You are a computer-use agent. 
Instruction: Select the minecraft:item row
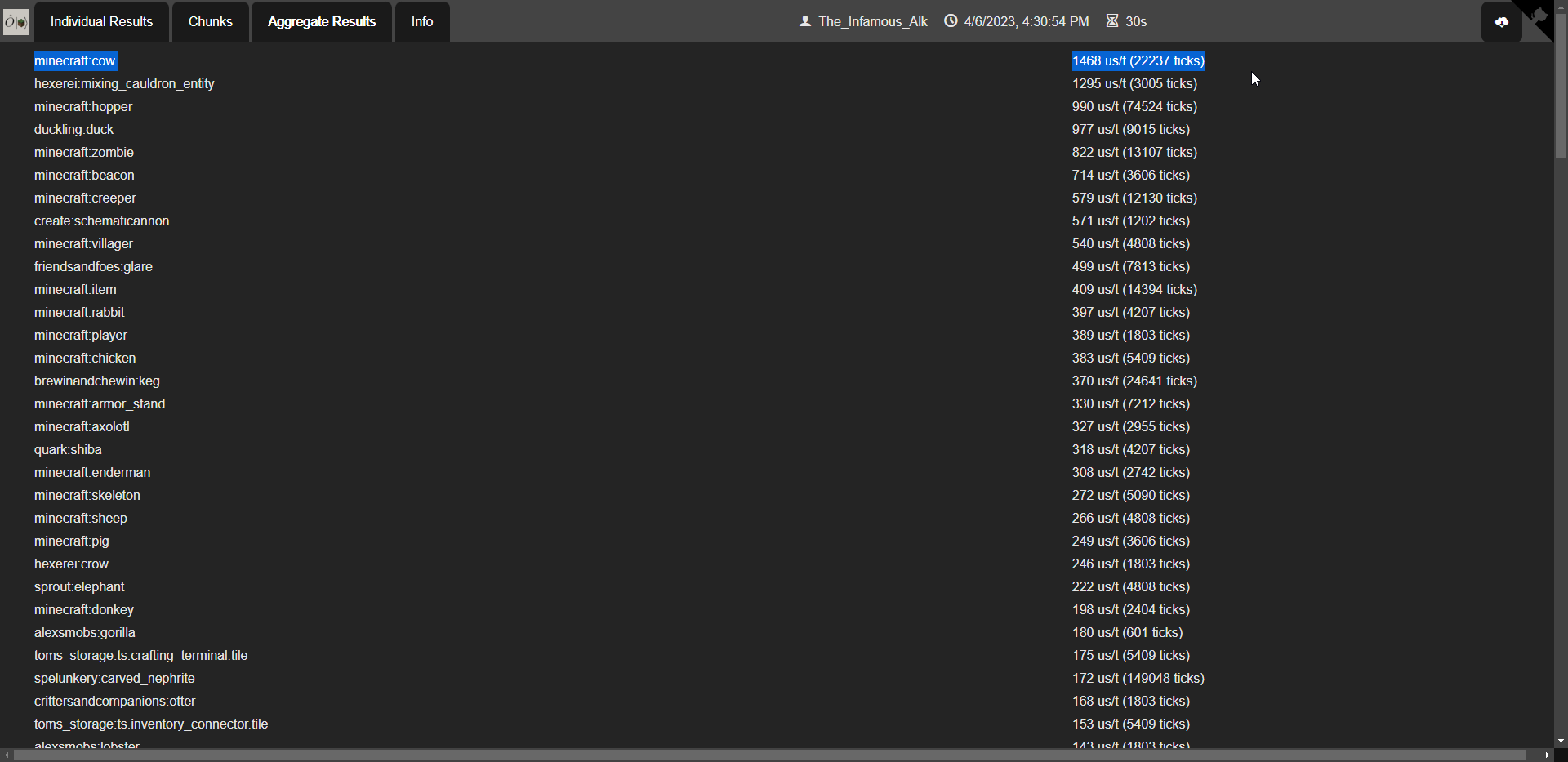[75, 290]
